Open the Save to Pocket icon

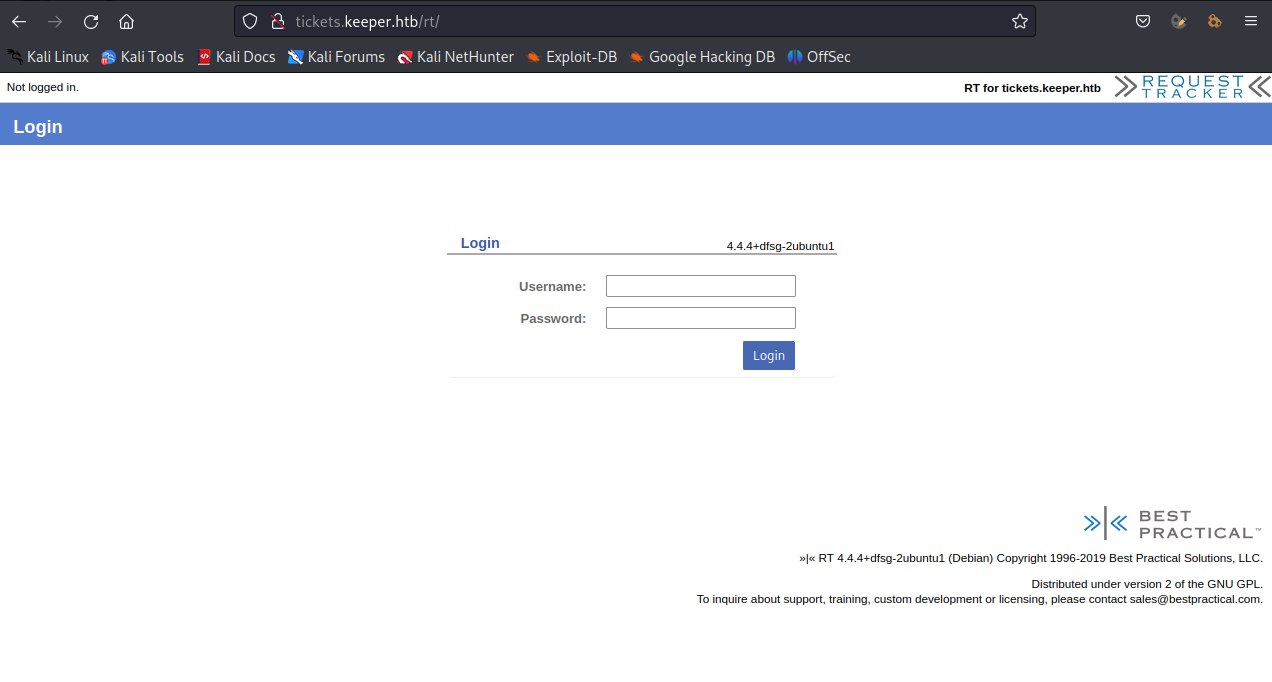click(x=1143, y=21)
